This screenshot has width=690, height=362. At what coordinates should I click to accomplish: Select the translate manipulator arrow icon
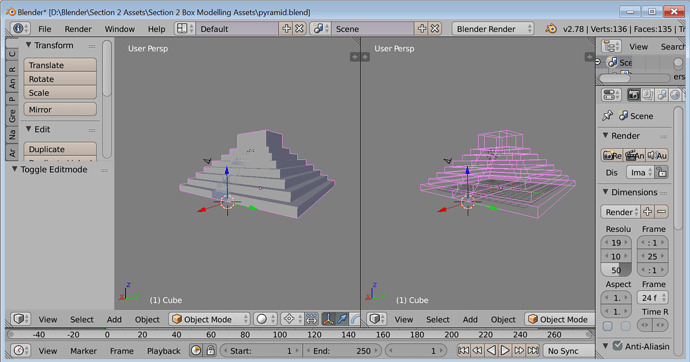342,319
